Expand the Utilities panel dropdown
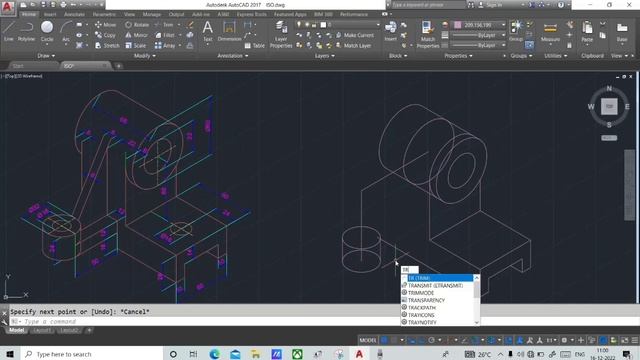 tap(556, 56)
